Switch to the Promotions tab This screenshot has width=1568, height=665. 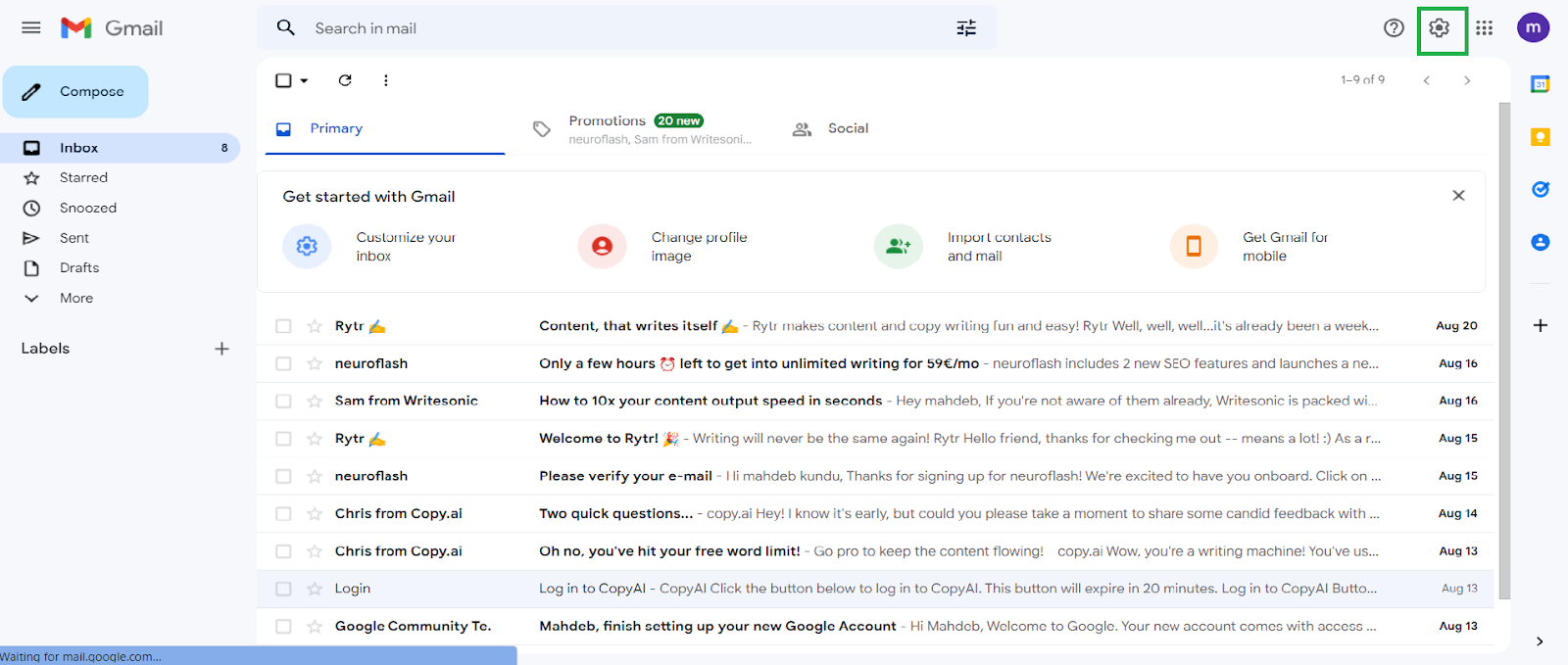644,128
